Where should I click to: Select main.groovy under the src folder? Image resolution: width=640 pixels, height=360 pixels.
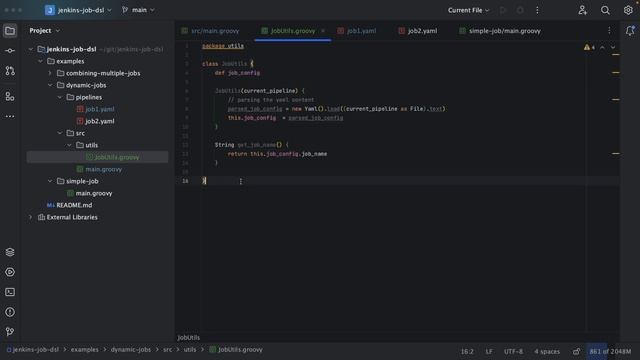pyautogui.click(x=99, y=169)
